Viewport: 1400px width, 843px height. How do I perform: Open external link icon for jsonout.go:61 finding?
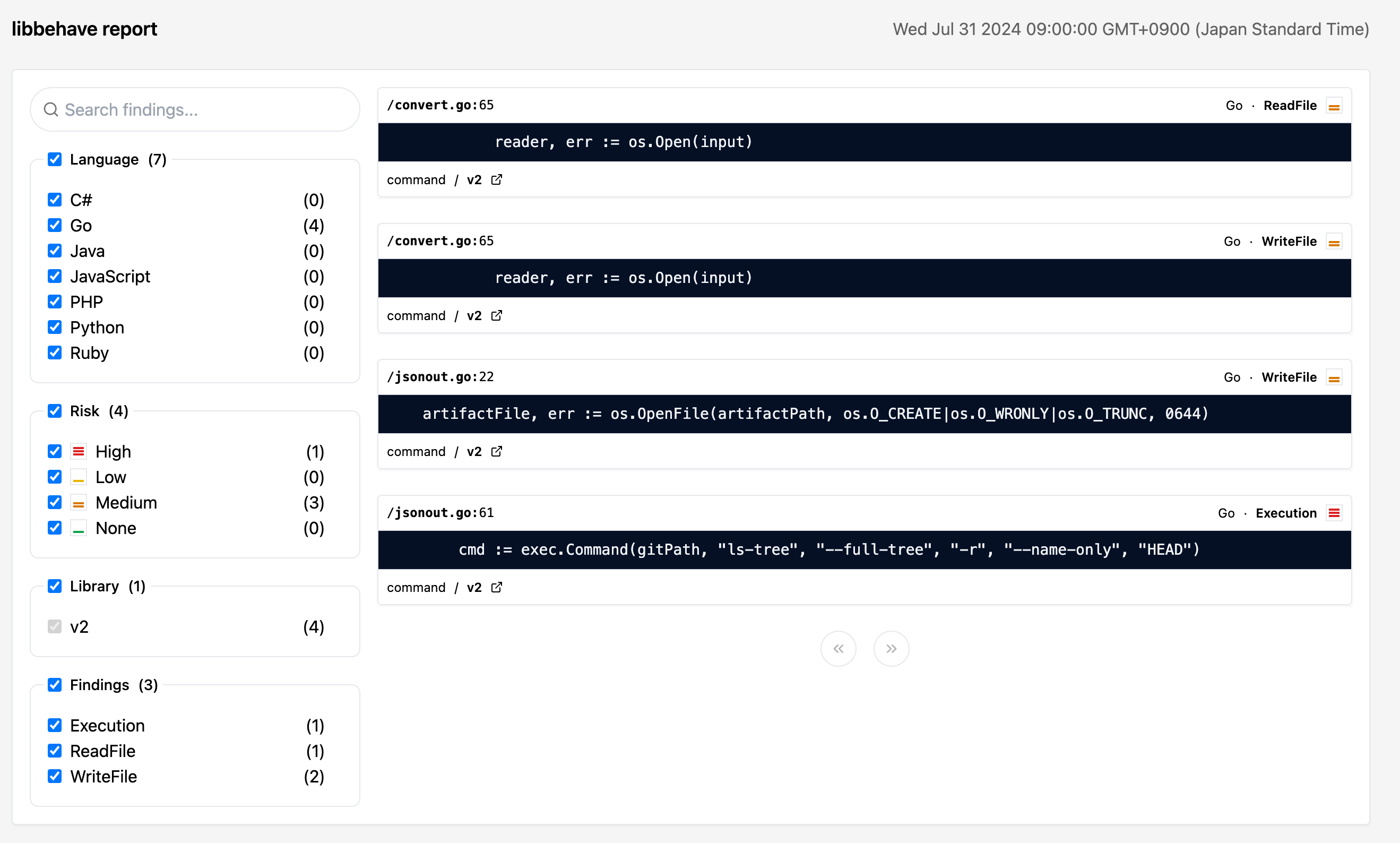pos(497,587)
